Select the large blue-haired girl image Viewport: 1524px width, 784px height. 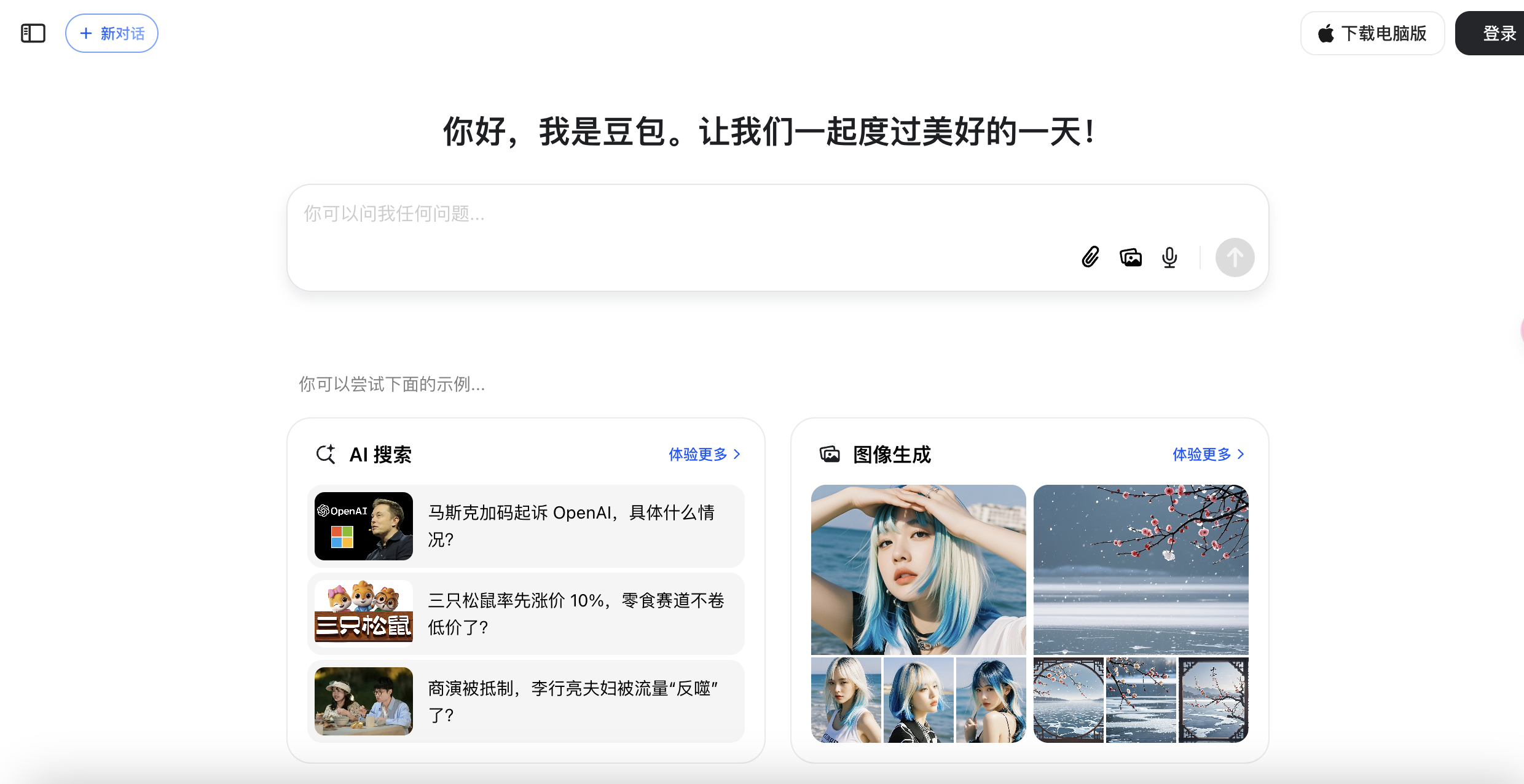click(x=918, y=570)
